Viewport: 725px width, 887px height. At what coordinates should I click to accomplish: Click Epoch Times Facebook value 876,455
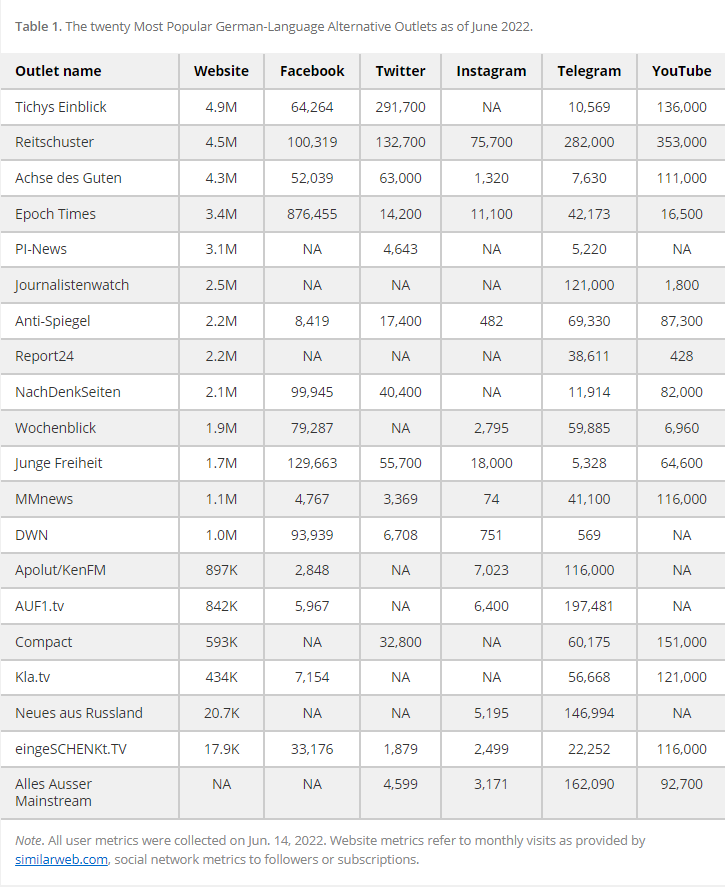pyautogui.click(x=312, y=214)
